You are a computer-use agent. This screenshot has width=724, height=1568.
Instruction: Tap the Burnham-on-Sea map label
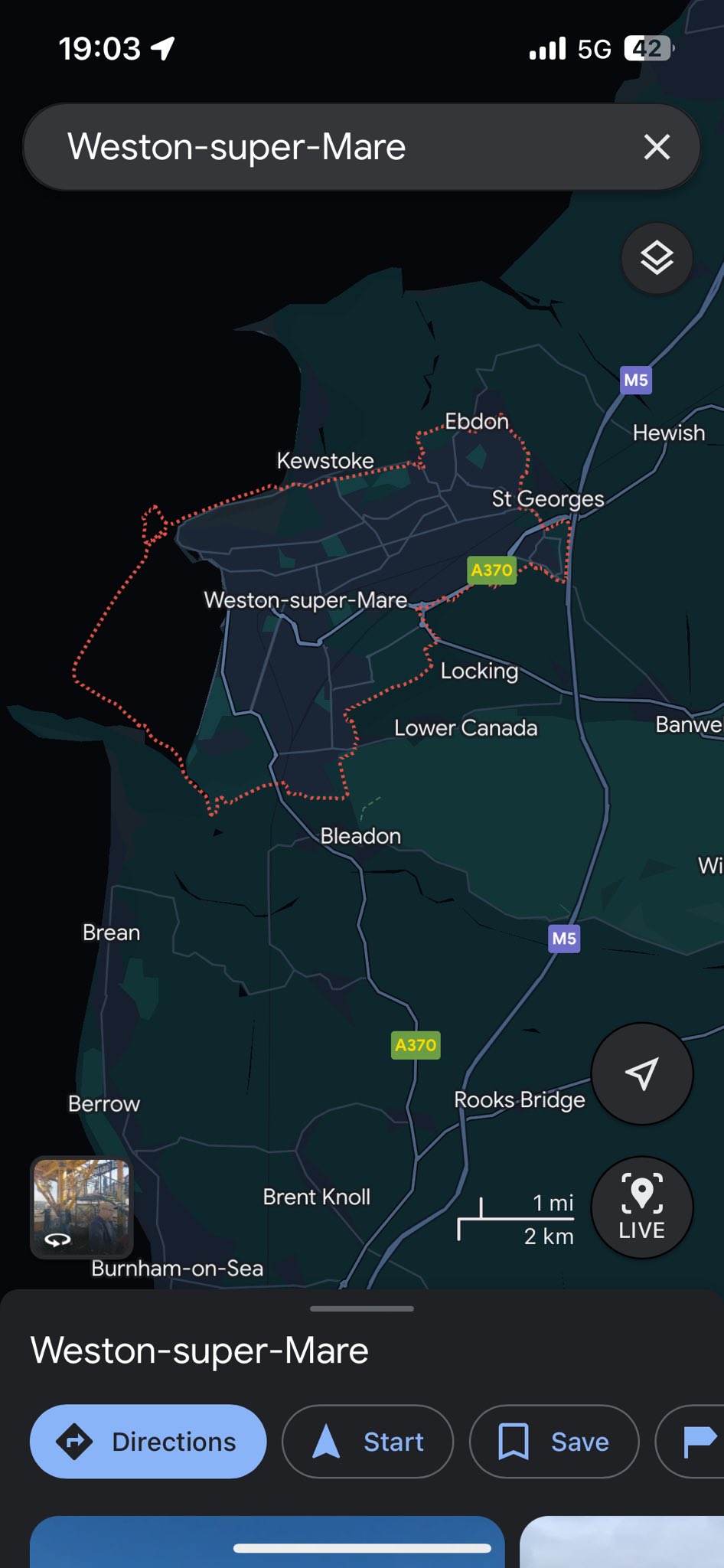[177, 1269]
